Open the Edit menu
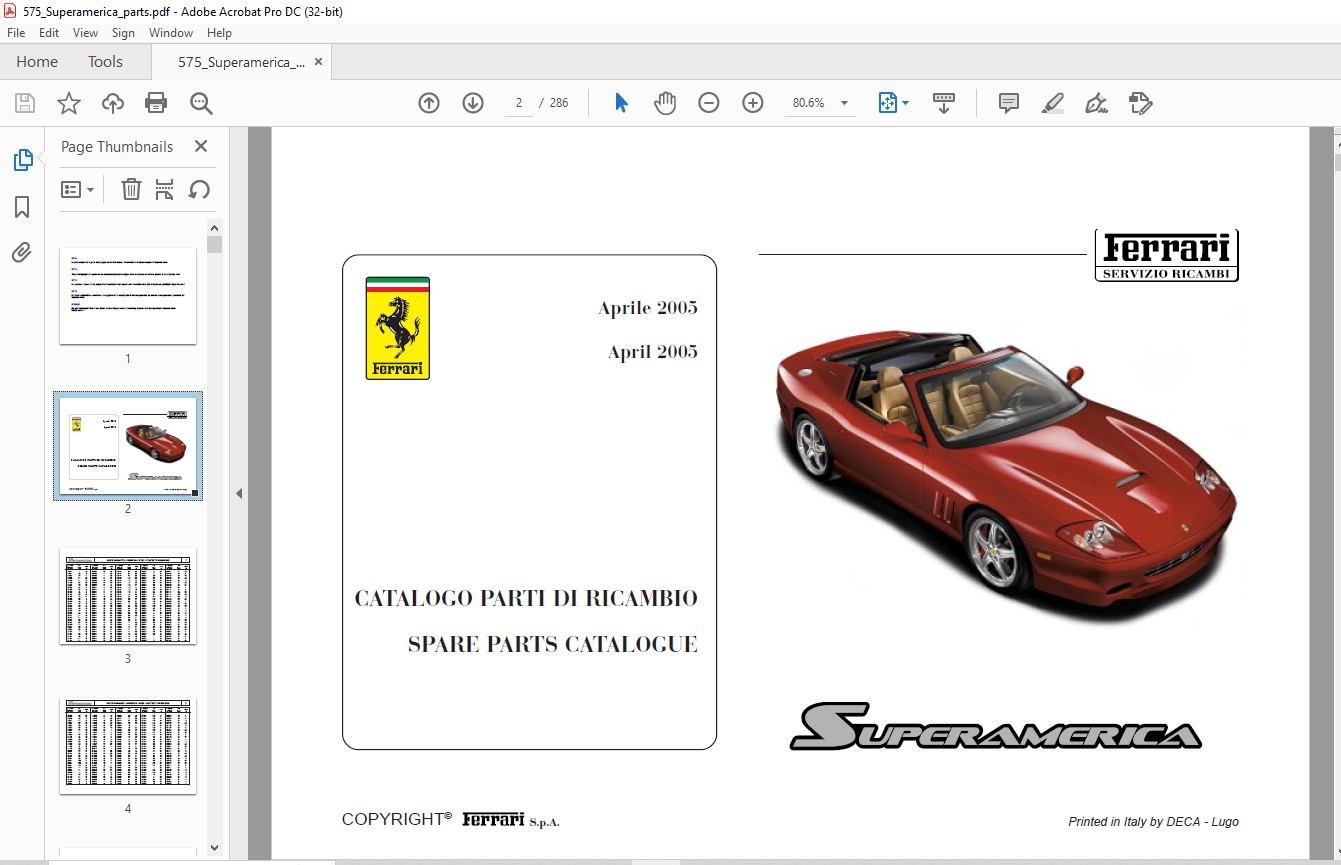 tap(49, 33)
